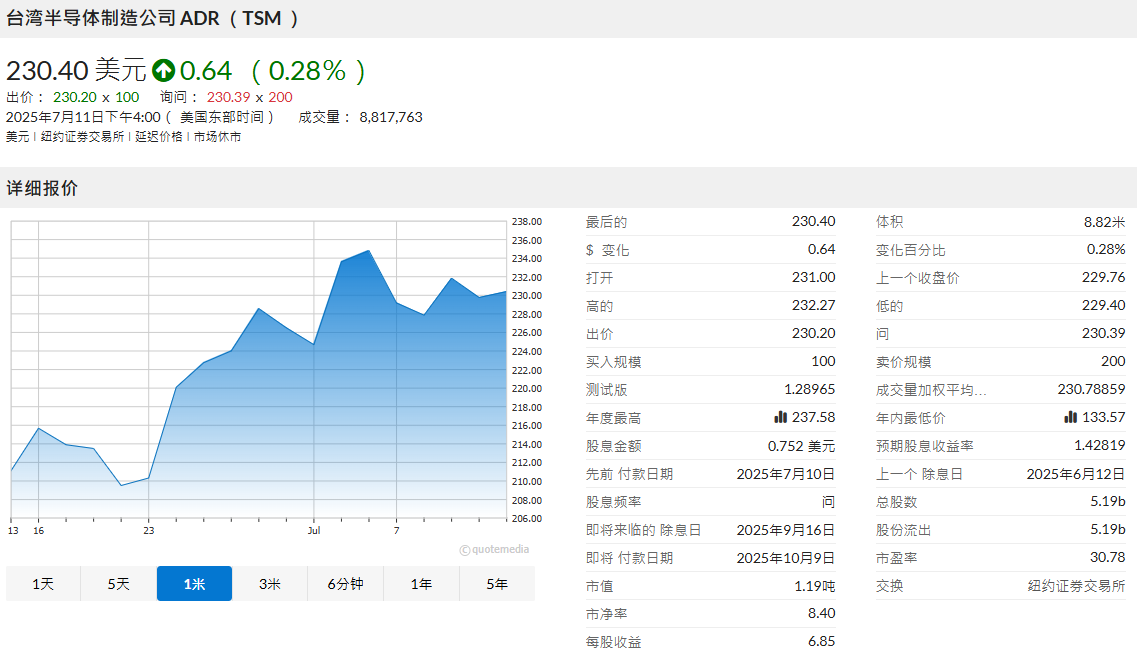Click the 台湾半导体制造公司 ADR (TSM) title

point(152,18)
